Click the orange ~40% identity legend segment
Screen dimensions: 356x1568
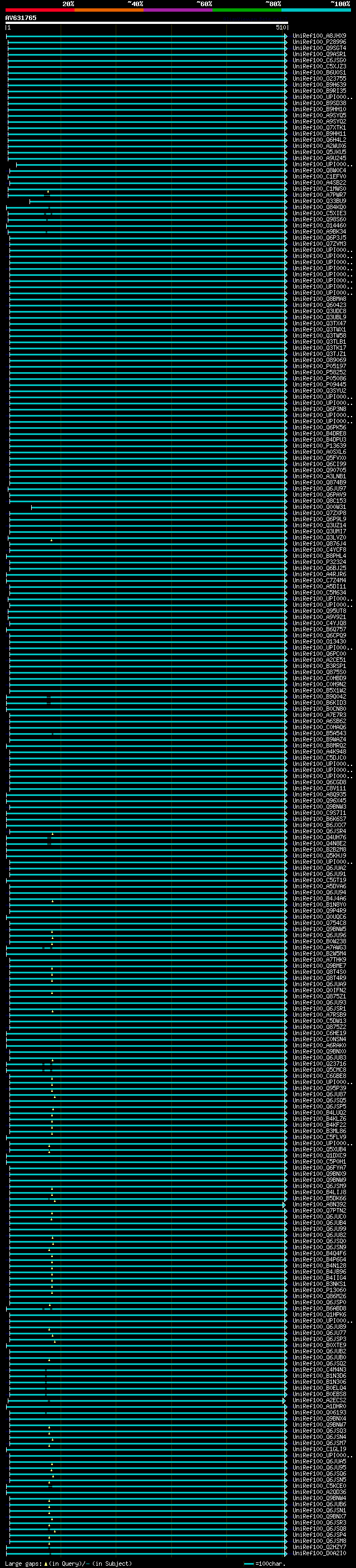110,10
